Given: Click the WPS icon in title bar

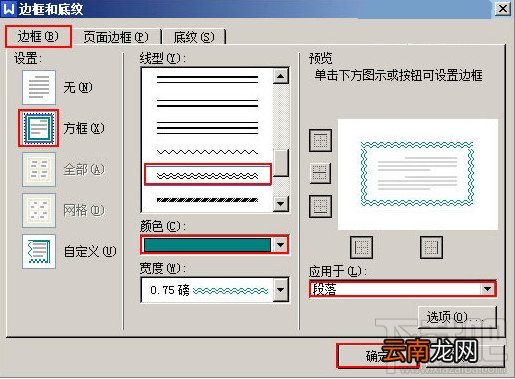Looking at the screenshot, I should pos(9,9).
